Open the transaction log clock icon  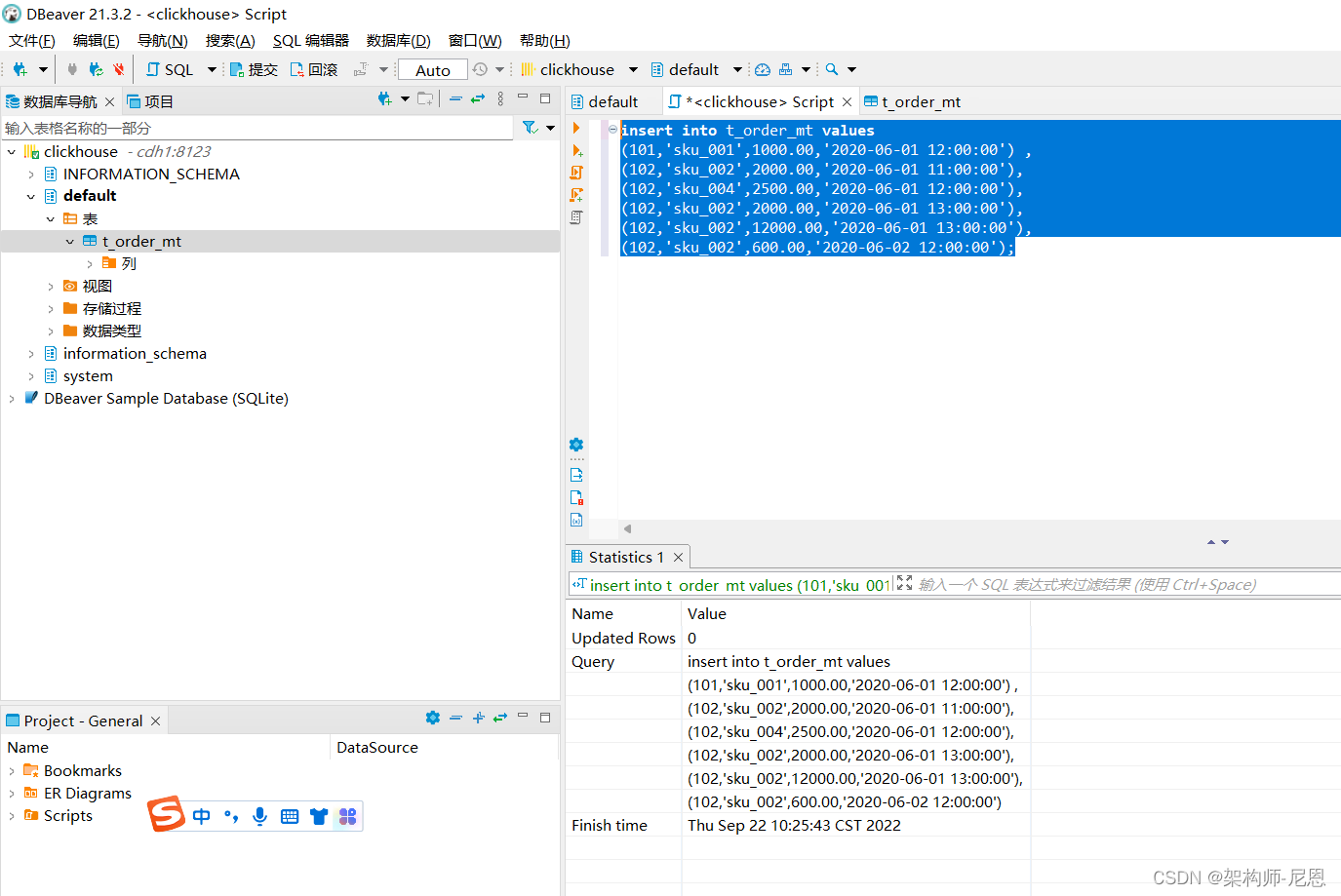[480, 69]
